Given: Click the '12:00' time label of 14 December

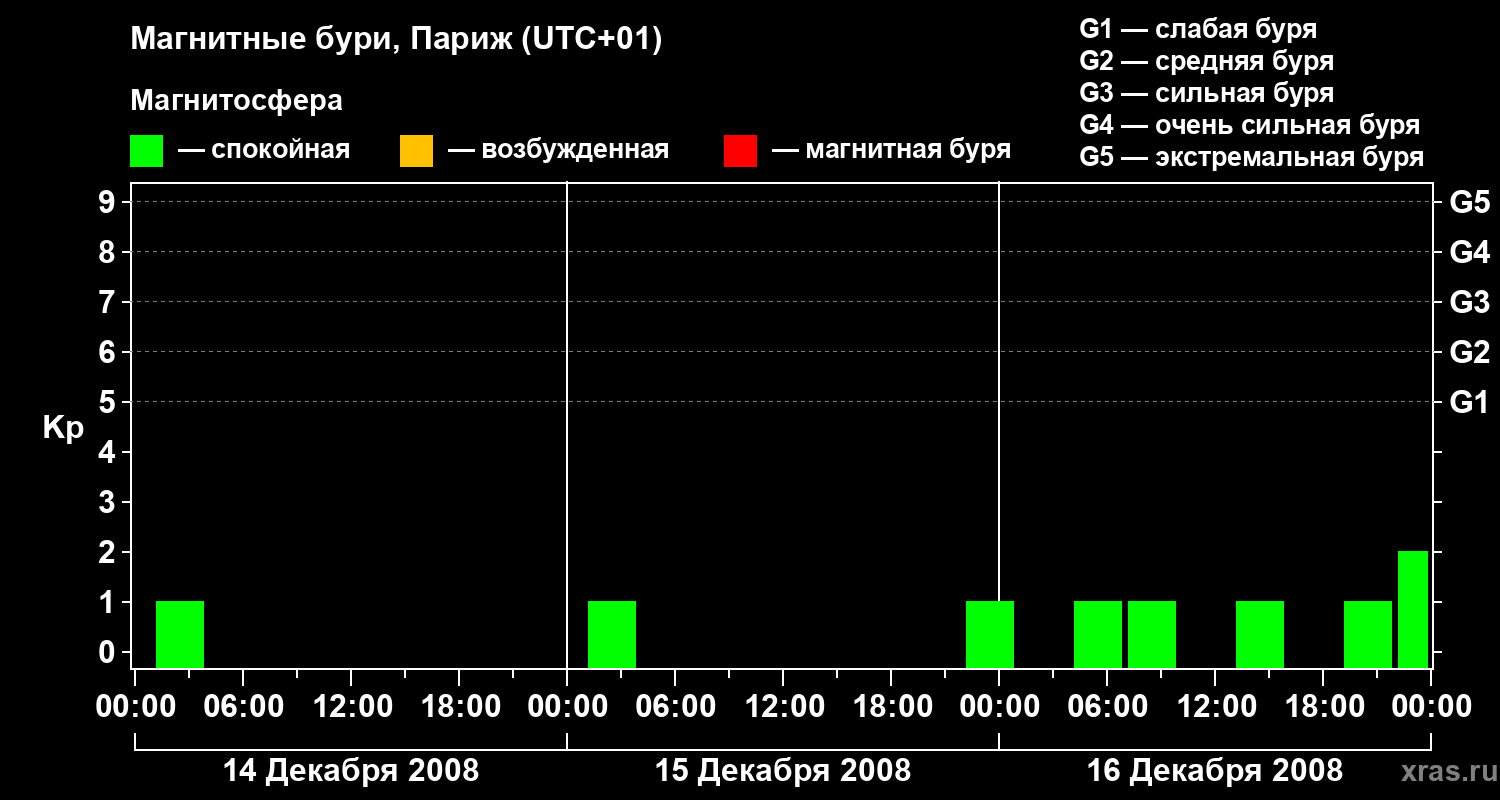Looking at the screenshot, I should (x=351, y=707).
